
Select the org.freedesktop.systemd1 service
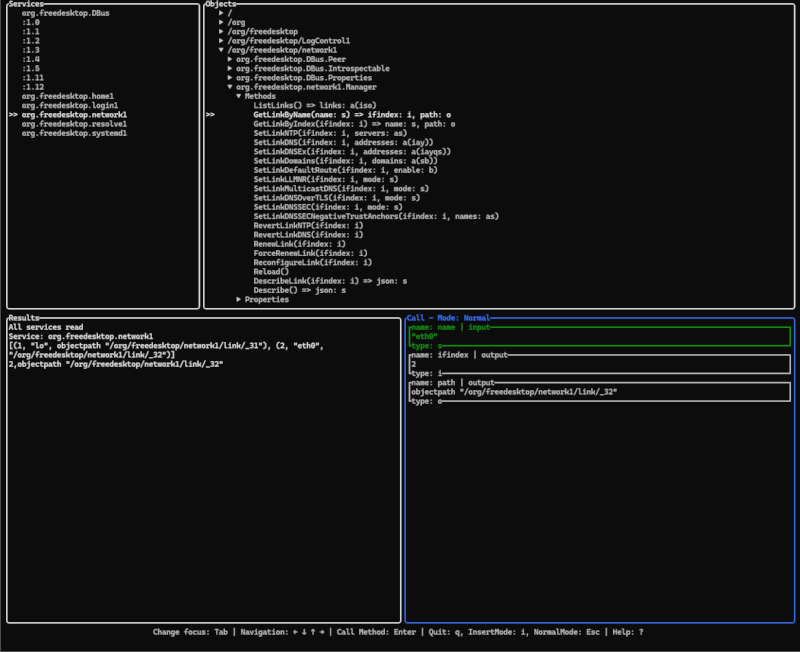74,133
